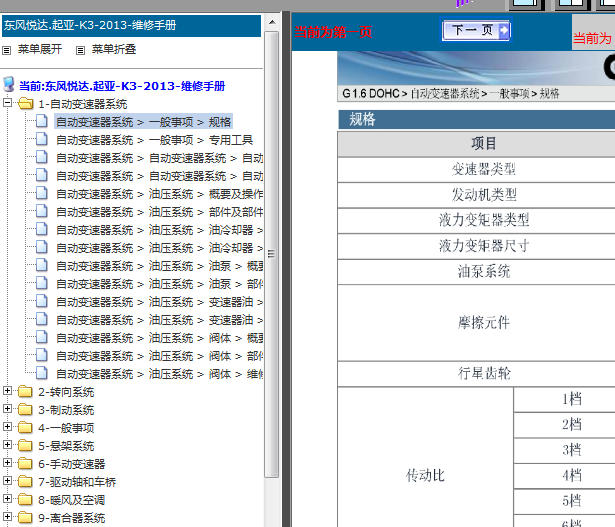
Task: Click the 6-手动变速器 folder icon
Action: tap(25, 463)
